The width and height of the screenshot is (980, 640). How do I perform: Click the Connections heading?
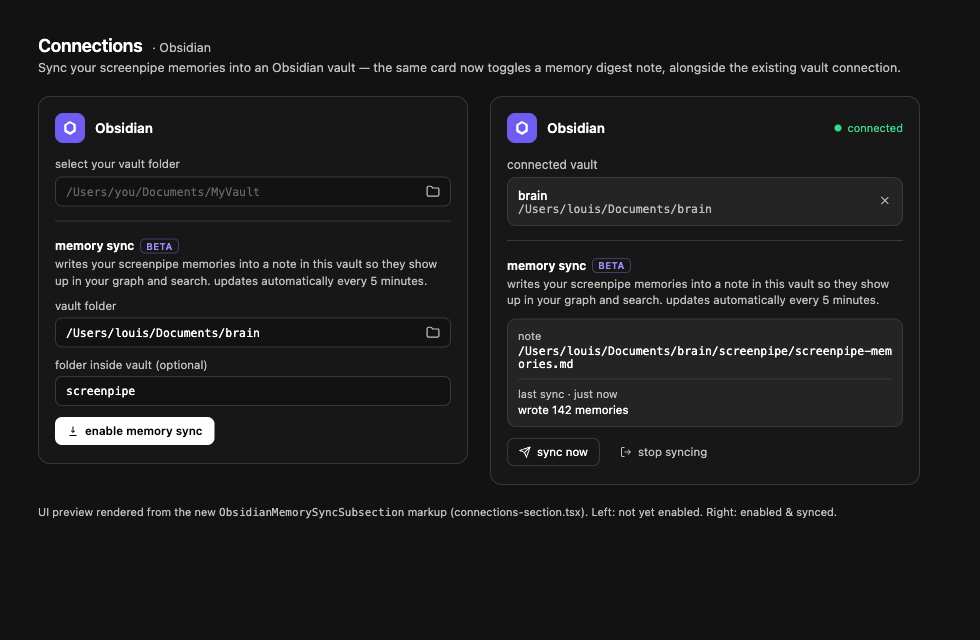click(91, 46)
